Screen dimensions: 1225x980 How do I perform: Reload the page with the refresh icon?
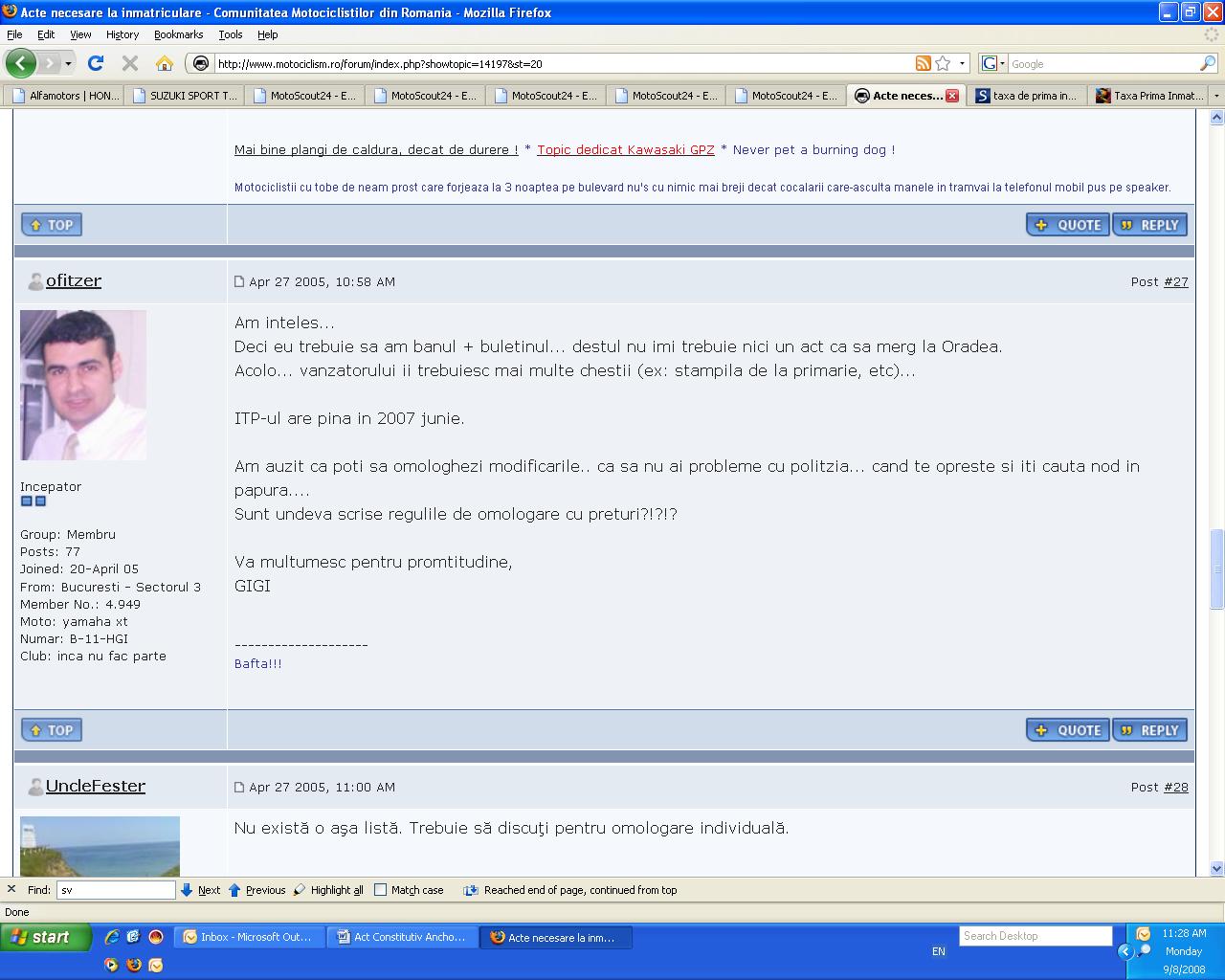coord(95,63)
